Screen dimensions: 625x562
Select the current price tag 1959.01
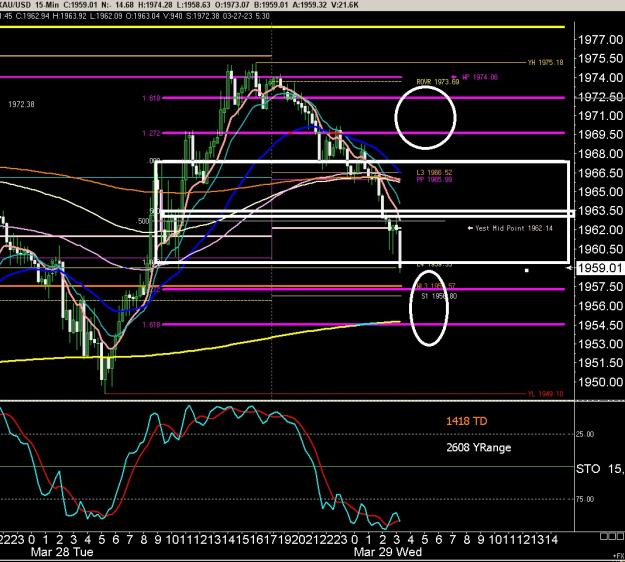600,268
